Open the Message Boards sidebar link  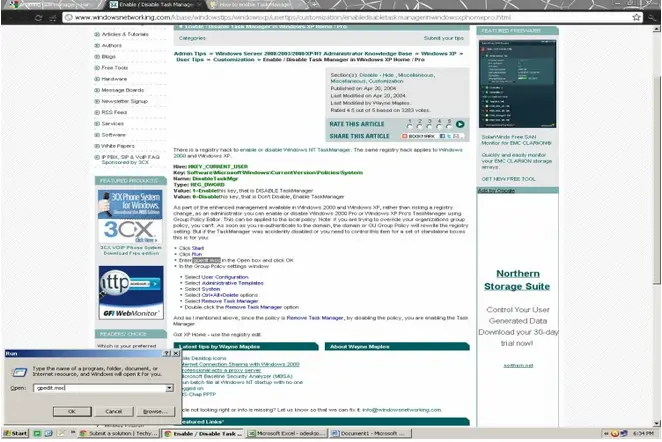click(x=122, y=90)
